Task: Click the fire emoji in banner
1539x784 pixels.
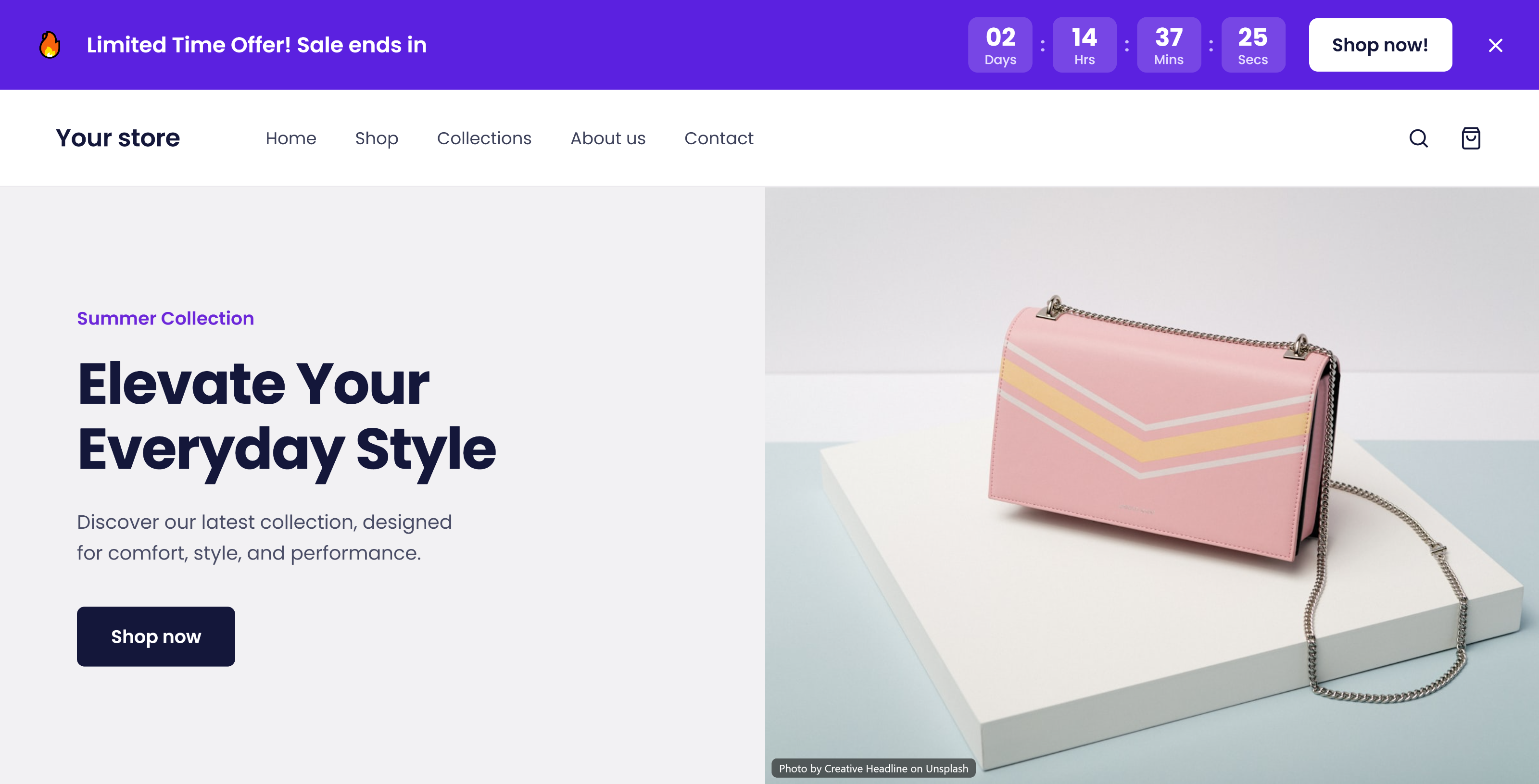Action: [x=50, y=45]
